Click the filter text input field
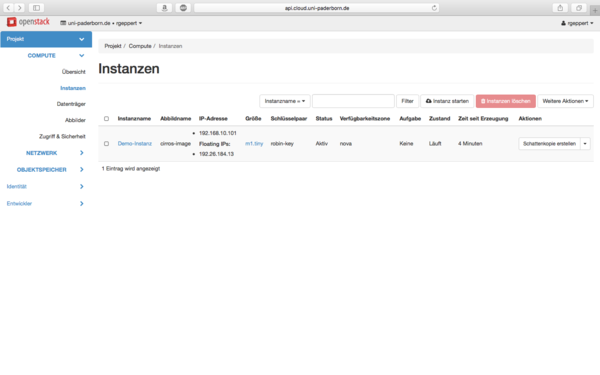The width and height of the screenshot is (600, 375). click(353, 101)
